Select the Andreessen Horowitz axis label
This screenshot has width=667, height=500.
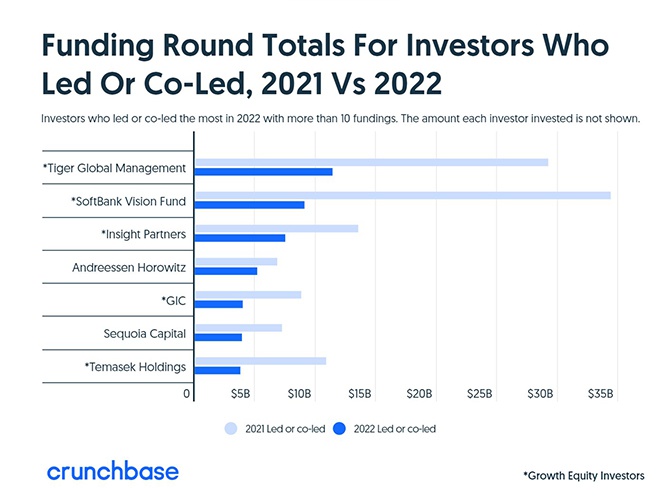(x=129, y=267)
